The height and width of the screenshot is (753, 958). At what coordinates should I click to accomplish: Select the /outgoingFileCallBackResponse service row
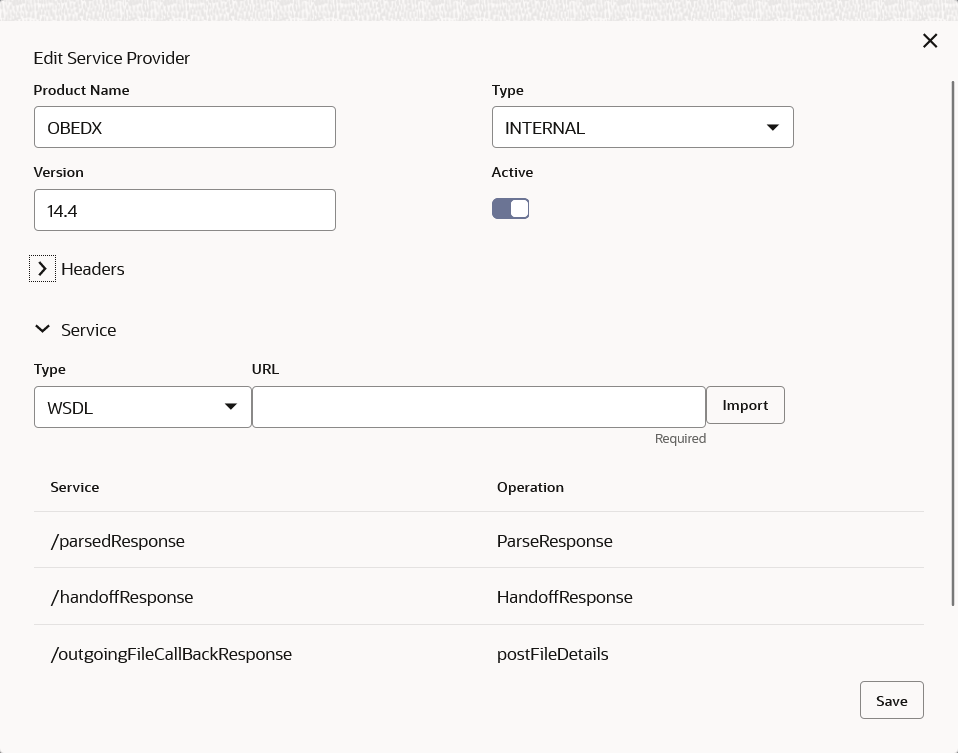click(x=171, y=654)
